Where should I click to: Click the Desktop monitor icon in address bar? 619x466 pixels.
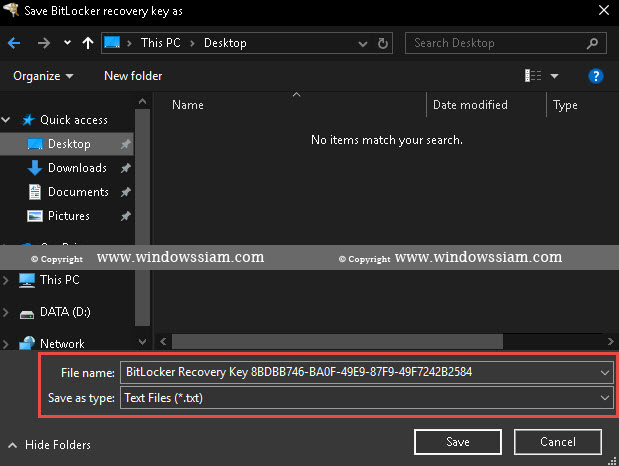click(x=112, y=42)
